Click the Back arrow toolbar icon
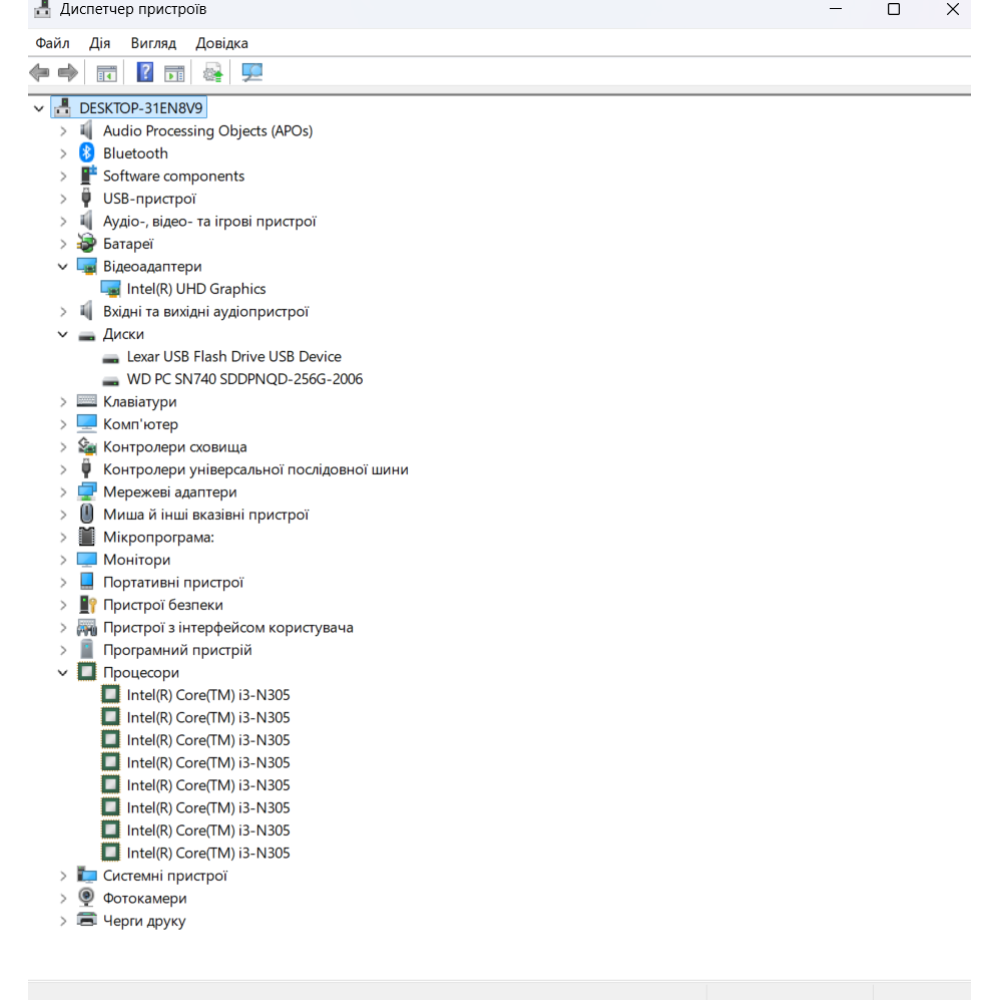This screenshot has height=1000, width=1000. tap(40, 73)
